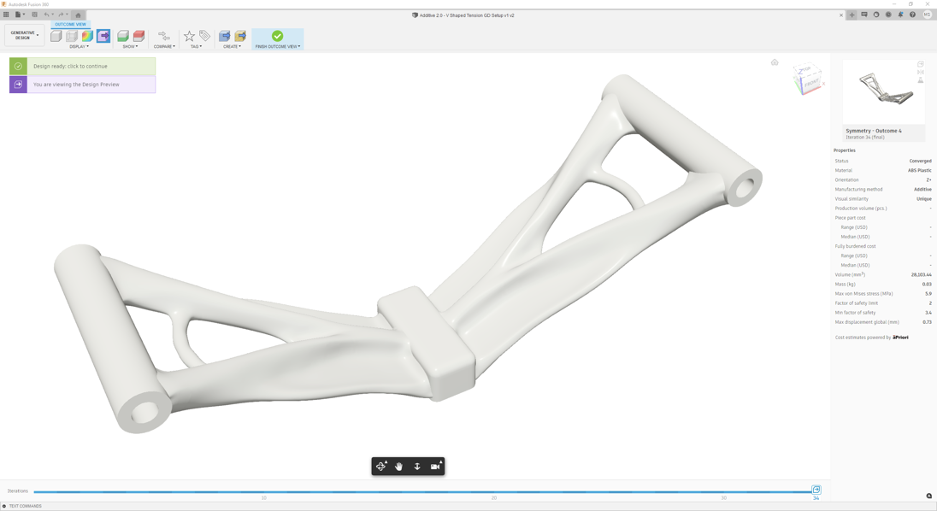Select the zoom tool in navigation bar
938x512 pixels.
(x=417, y=467)
